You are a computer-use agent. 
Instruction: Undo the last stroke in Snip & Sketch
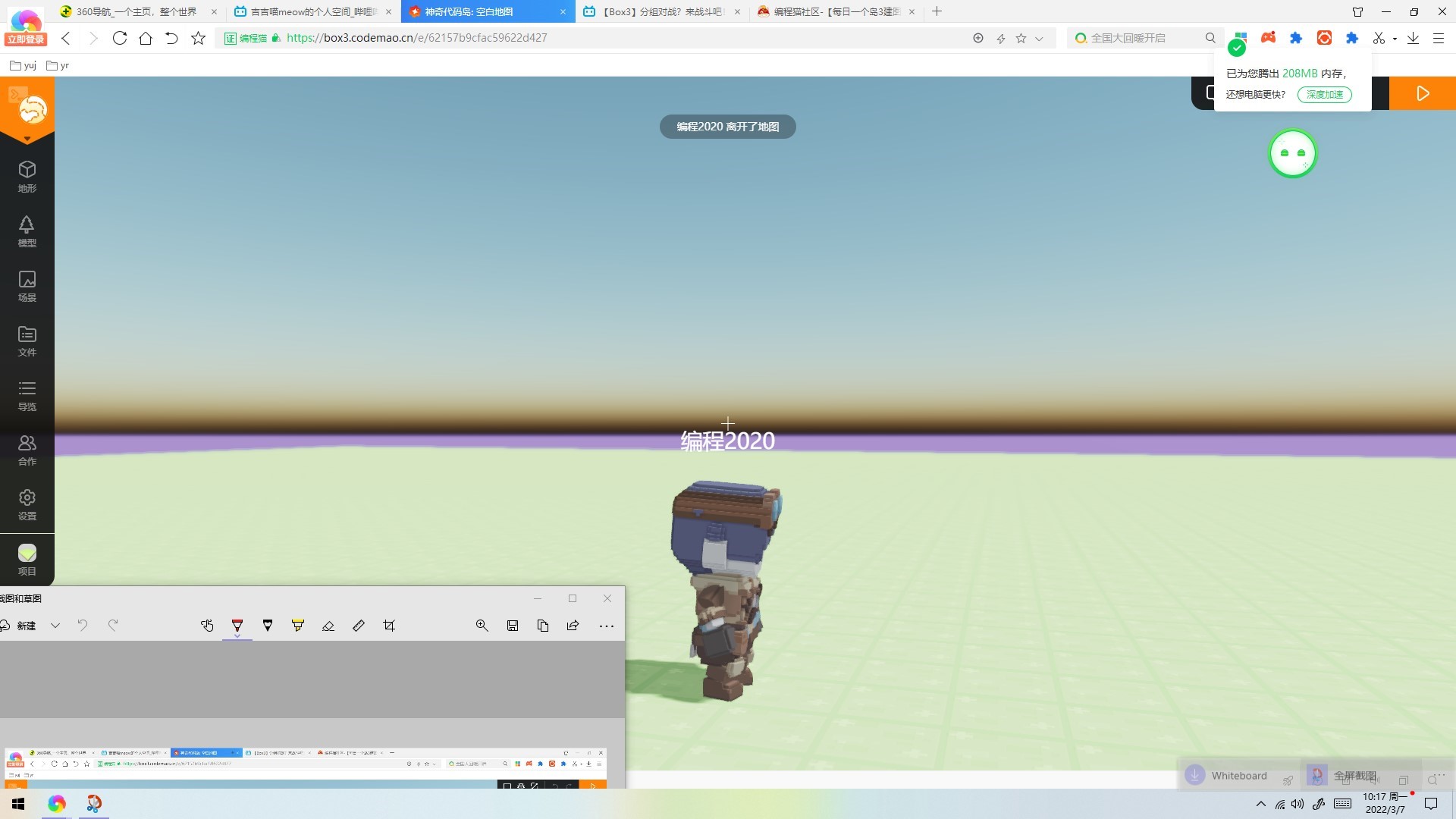pyautogui.click(x=83, y=626)
